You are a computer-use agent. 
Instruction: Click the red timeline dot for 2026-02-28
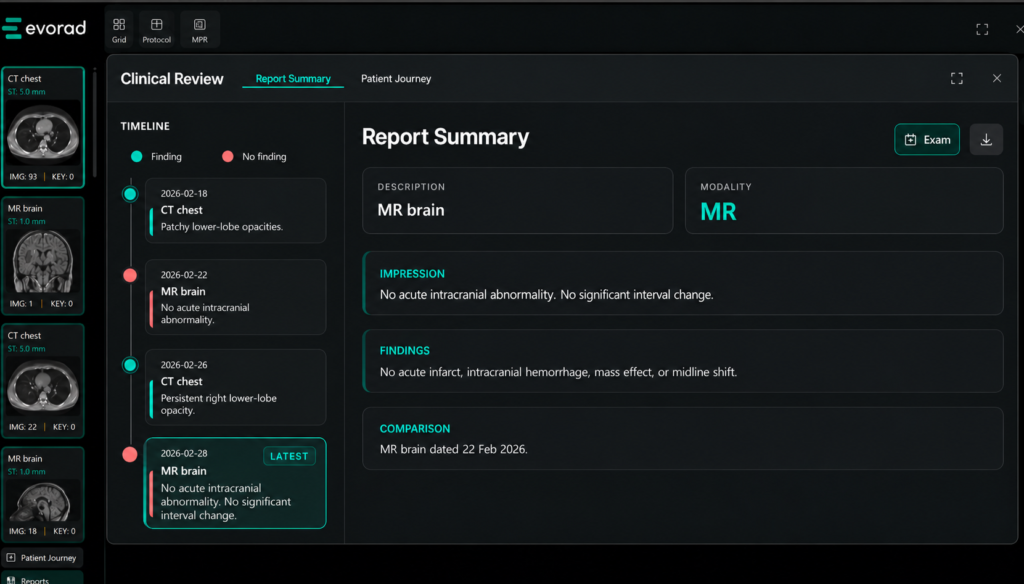[x=130, y=455]
